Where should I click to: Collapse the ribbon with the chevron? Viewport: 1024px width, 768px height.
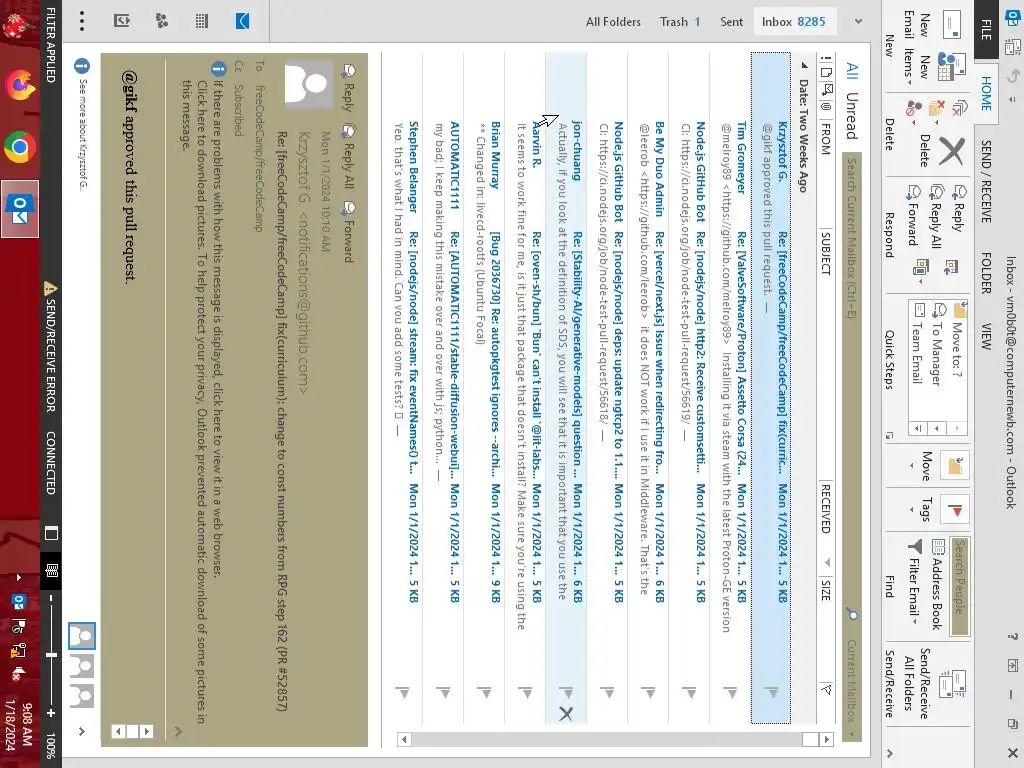pos(889,753)
